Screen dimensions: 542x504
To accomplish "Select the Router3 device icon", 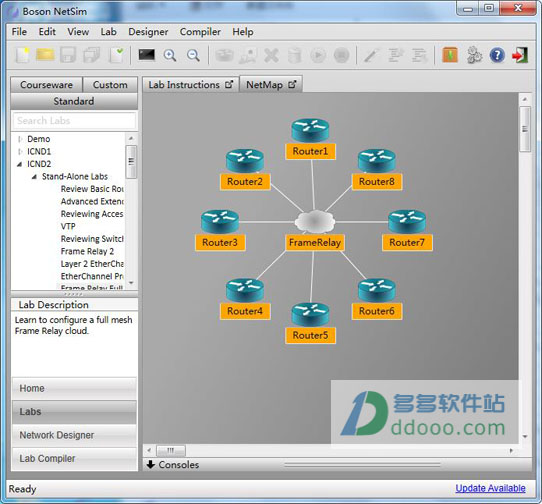I will tap(220, 221).
